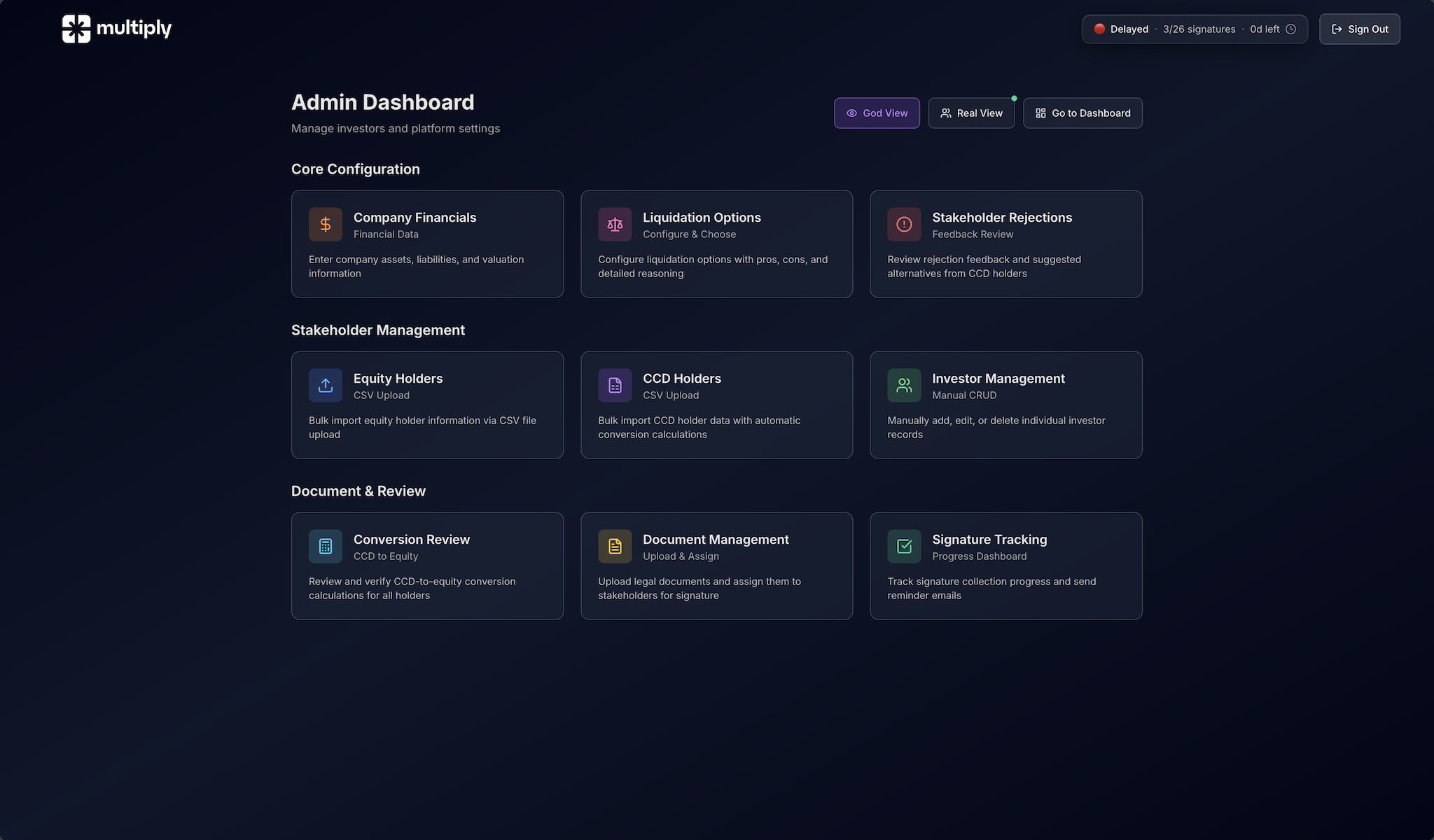Click the people Investor Management icon
This screenshot has height=840, width=1434.
904,386
